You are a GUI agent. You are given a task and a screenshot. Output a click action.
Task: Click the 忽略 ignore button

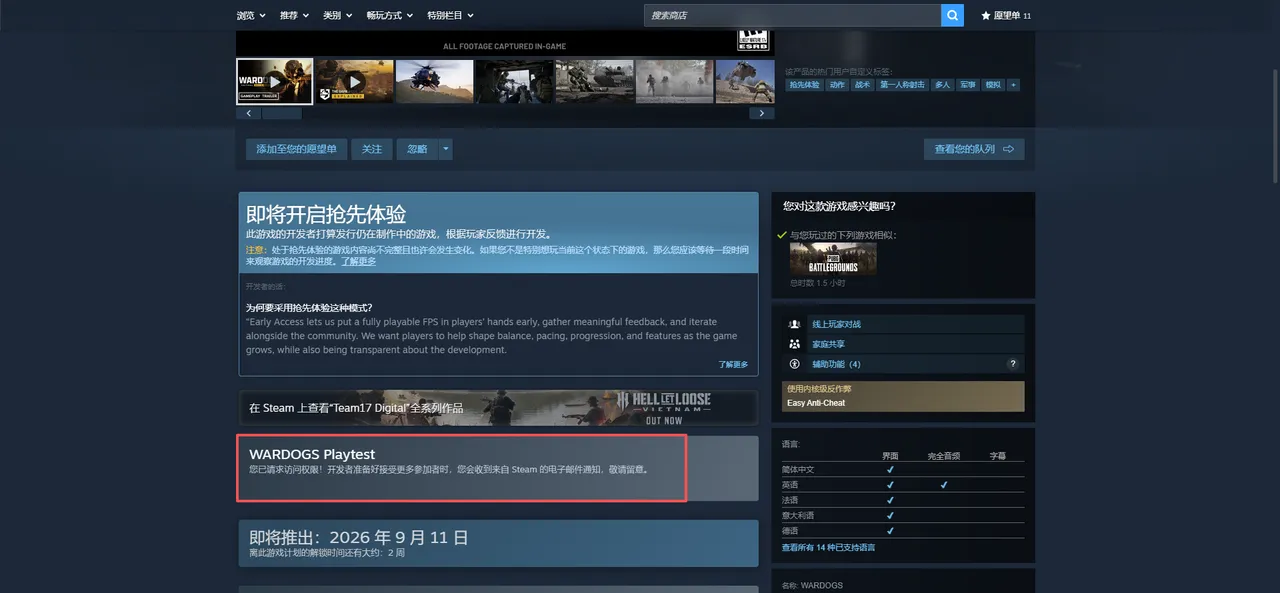(x=418, y=149)
